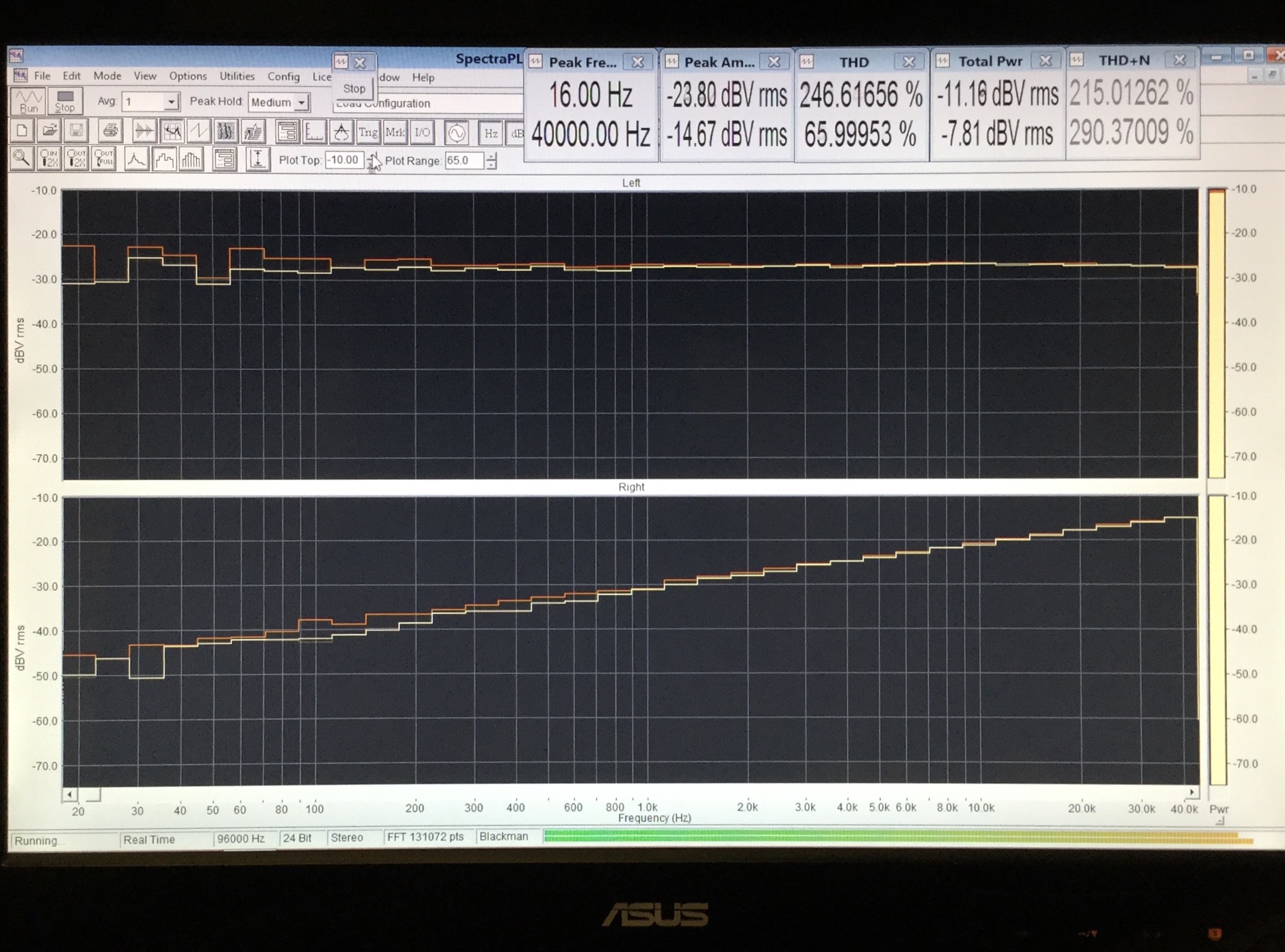Toggle the Hz frequency axis button

(x=491, y=133)
